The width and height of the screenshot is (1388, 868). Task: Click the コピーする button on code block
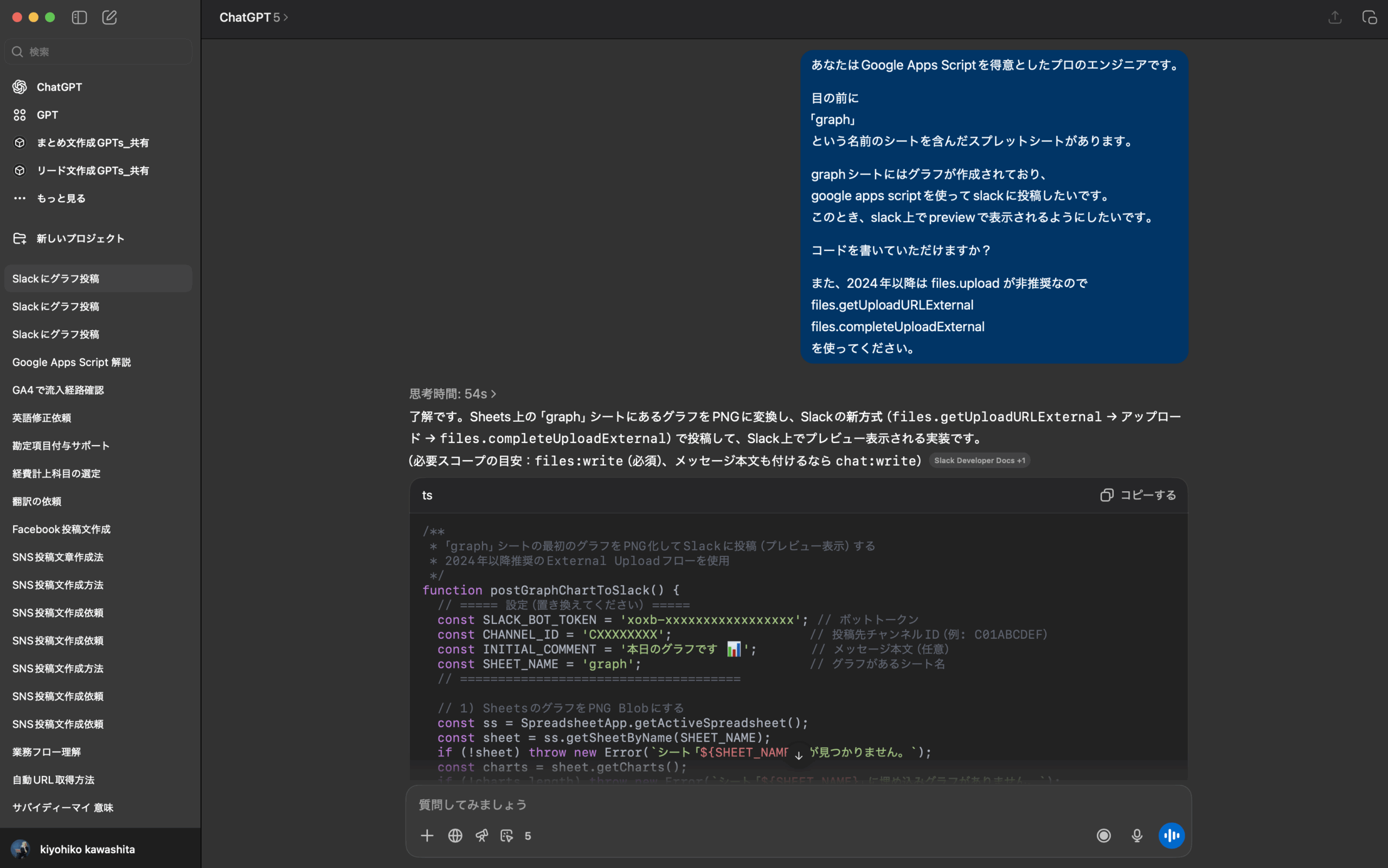point(1138,495)
